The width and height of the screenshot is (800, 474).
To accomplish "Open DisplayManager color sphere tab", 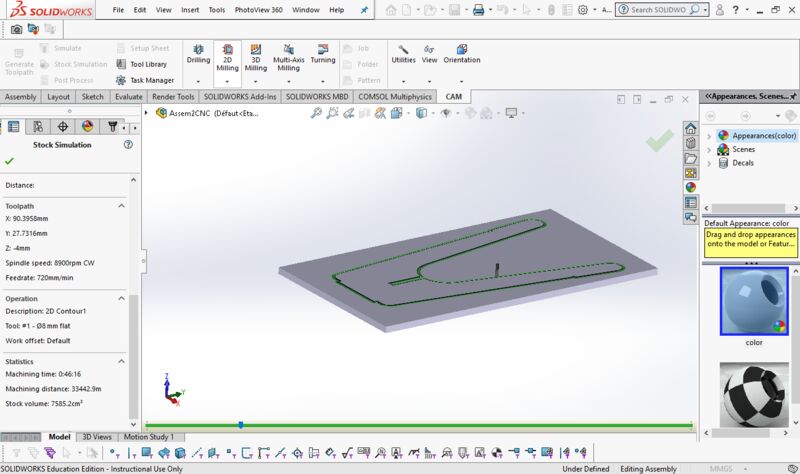I will point(88,127).
